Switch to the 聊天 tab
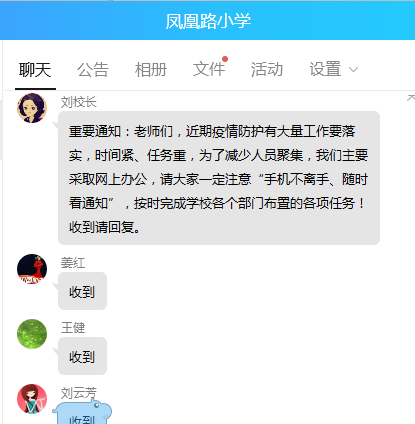 pyautogui.click(x=35, y=70)
